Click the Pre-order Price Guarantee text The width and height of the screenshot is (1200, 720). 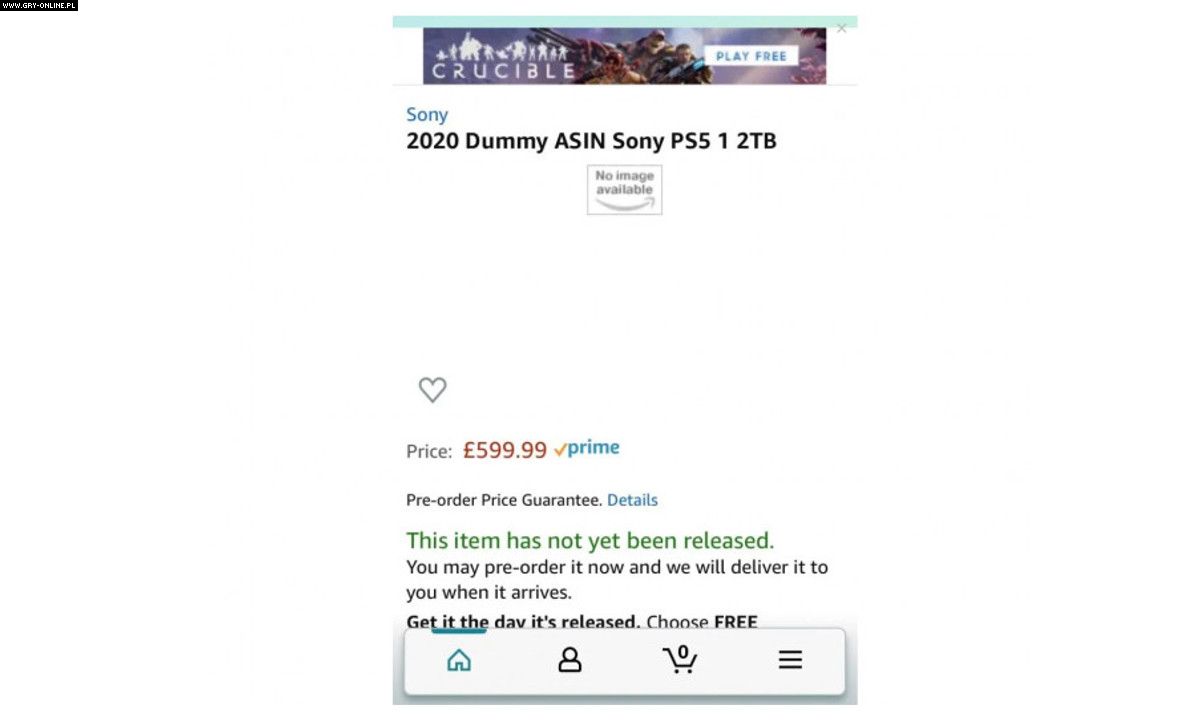[x=504, y=500]
